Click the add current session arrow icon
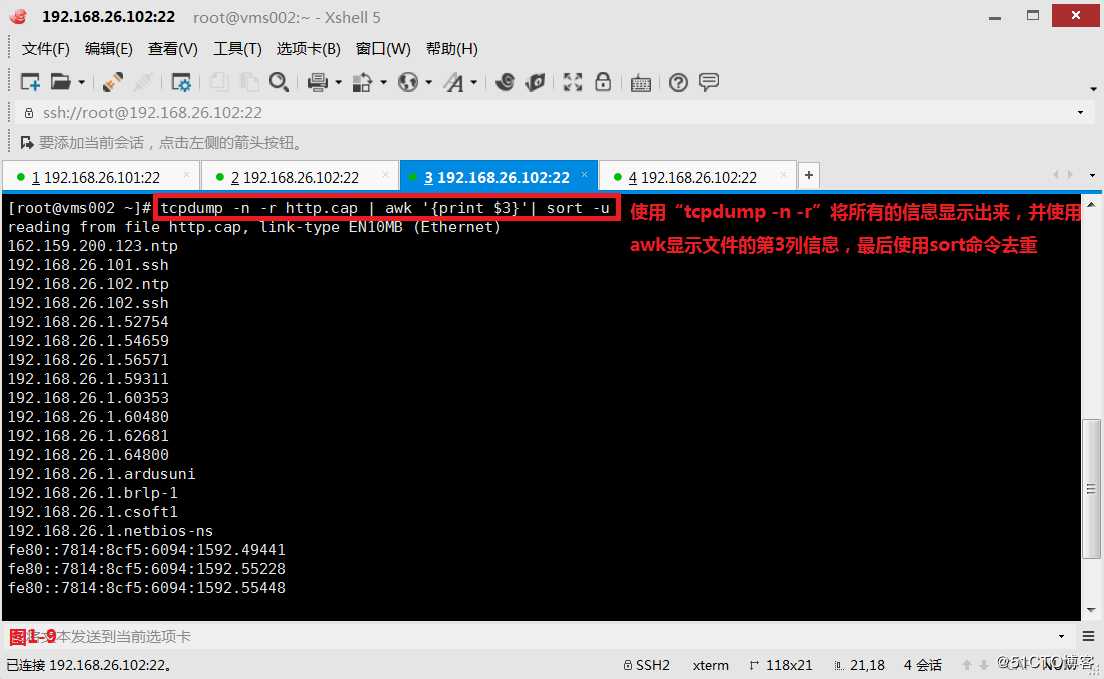The height and width of the screenshot is (679, 1104). click(27, 143)
